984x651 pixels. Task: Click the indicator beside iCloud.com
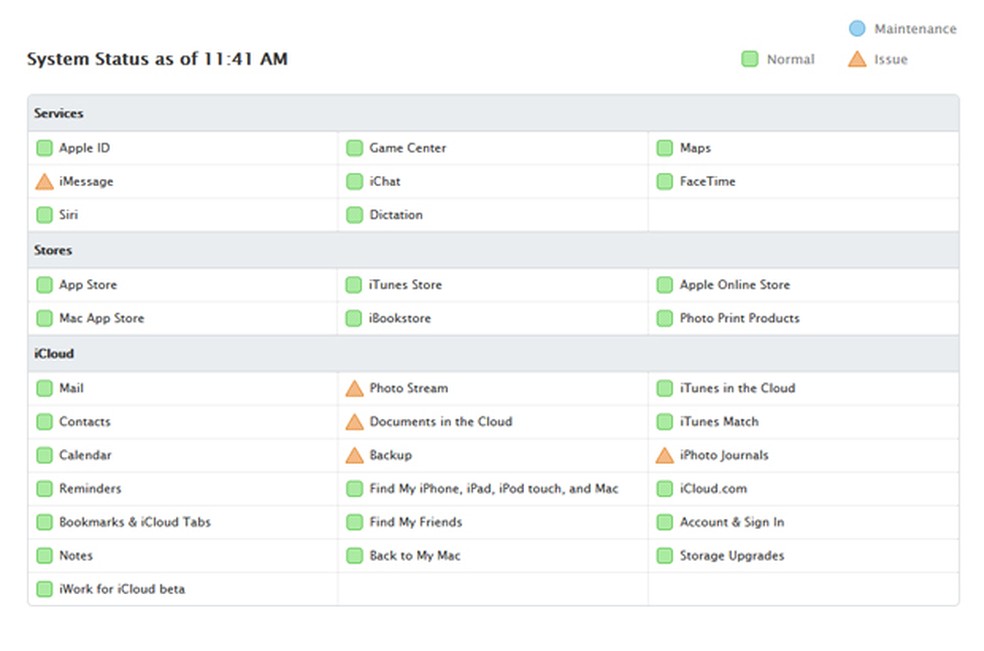tap(664, 489)
